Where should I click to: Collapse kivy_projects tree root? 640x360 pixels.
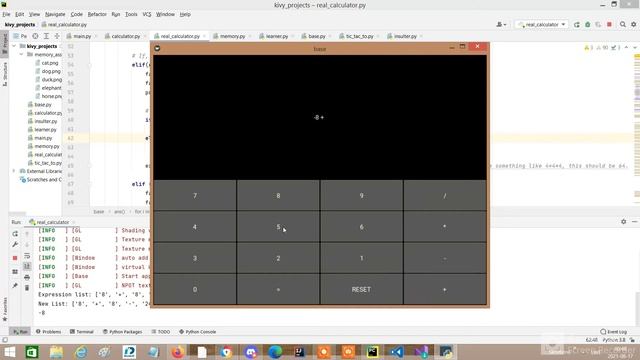click(x=15, y=46)
